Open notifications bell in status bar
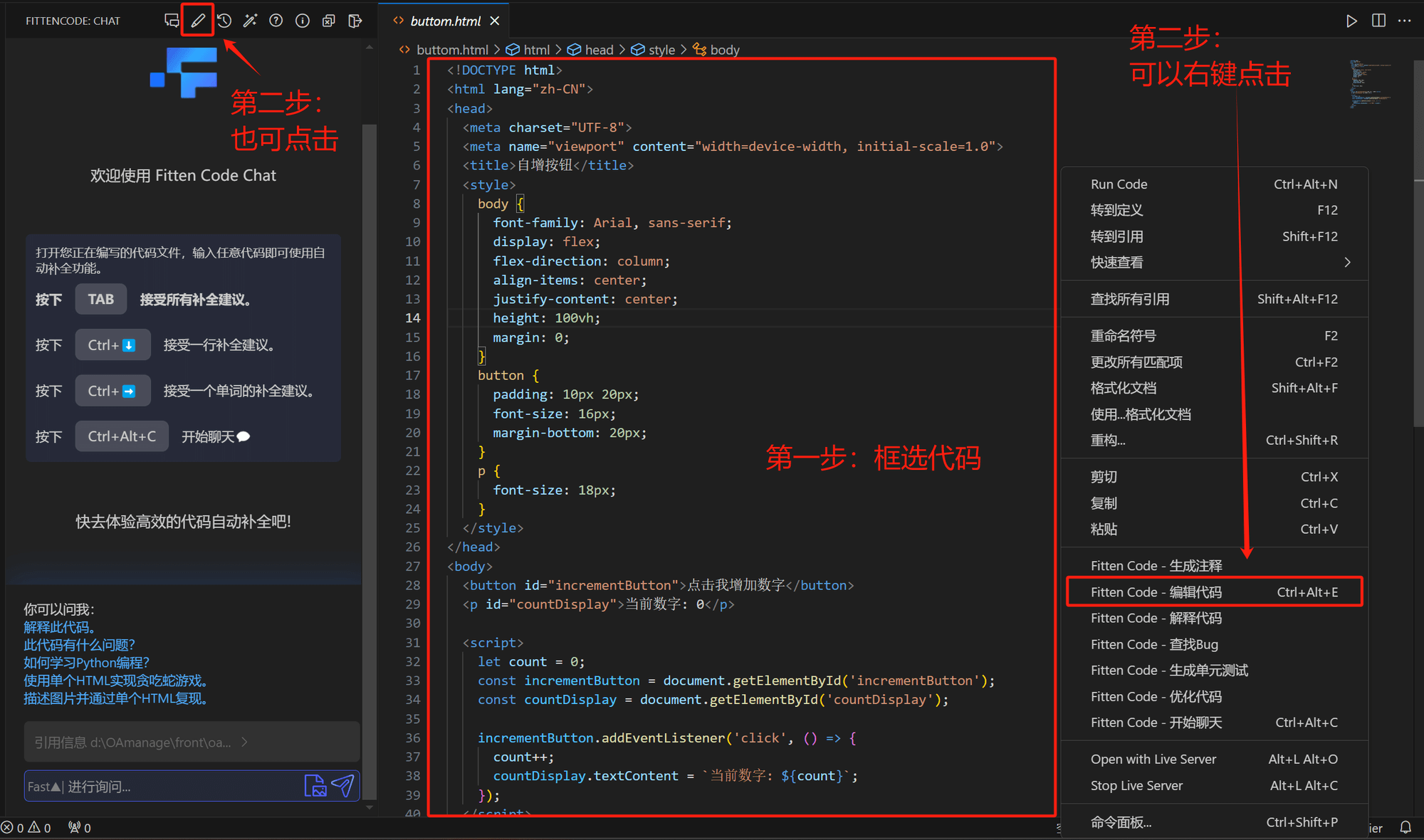 (1405, 828)
